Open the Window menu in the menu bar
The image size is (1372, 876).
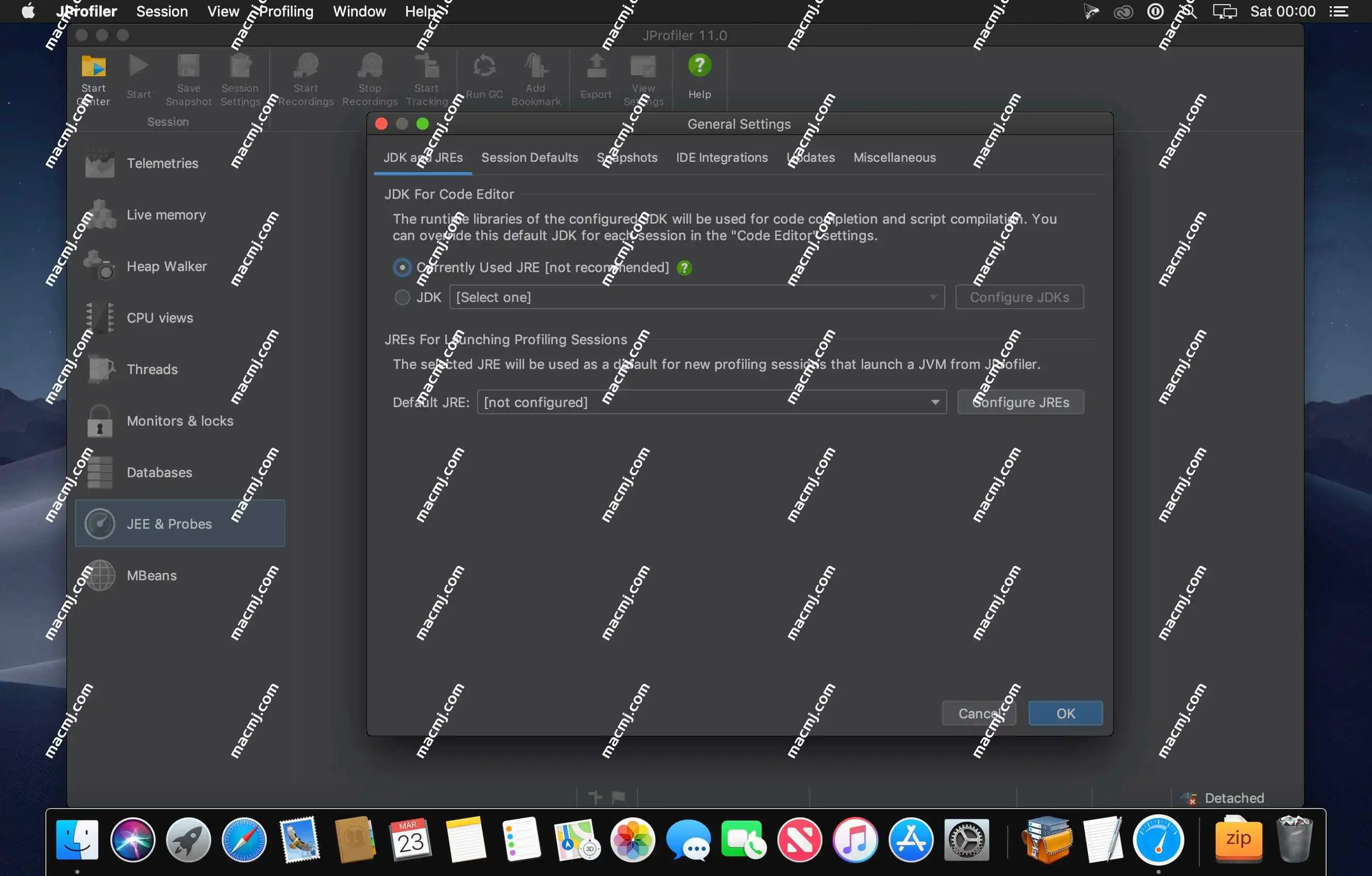359,11
